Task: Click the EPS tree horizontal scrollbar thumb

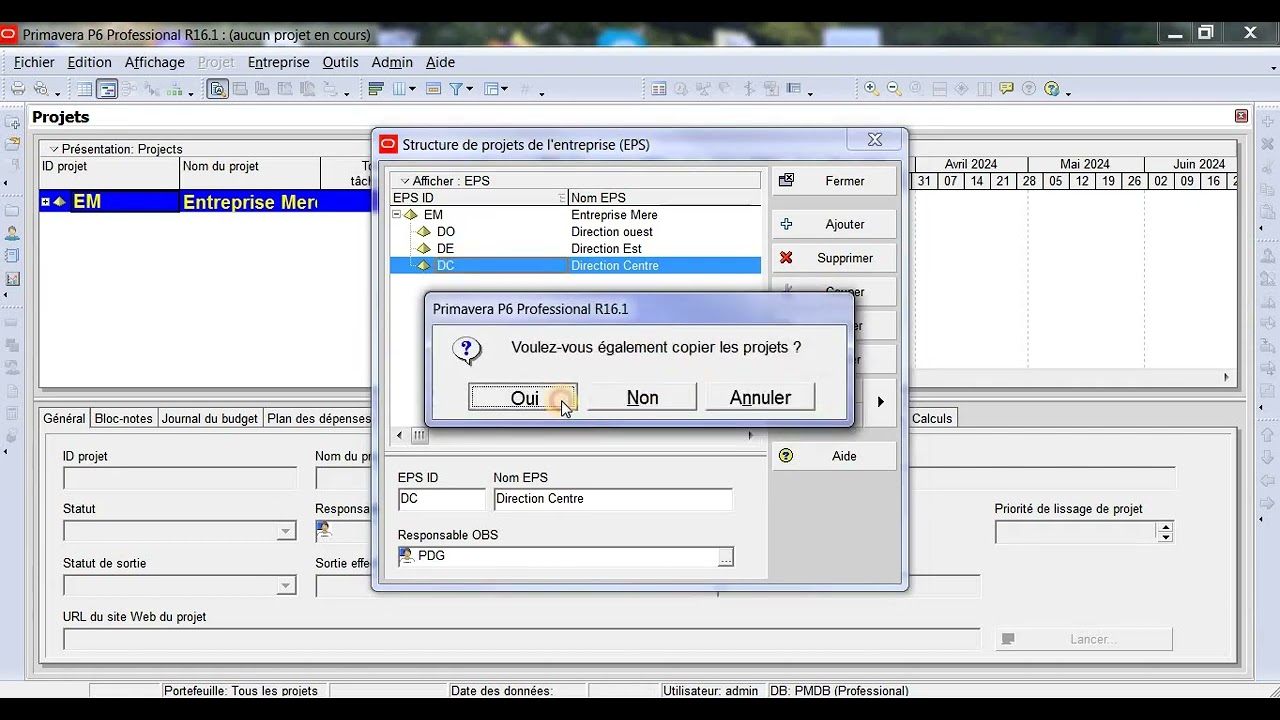Action: point(420,435)
